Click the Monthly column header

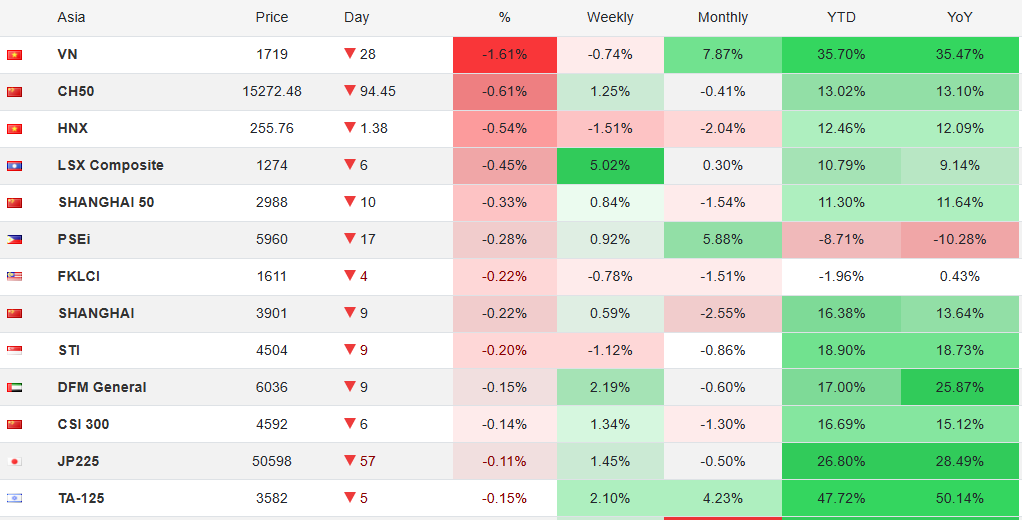[x=723, y=17]
